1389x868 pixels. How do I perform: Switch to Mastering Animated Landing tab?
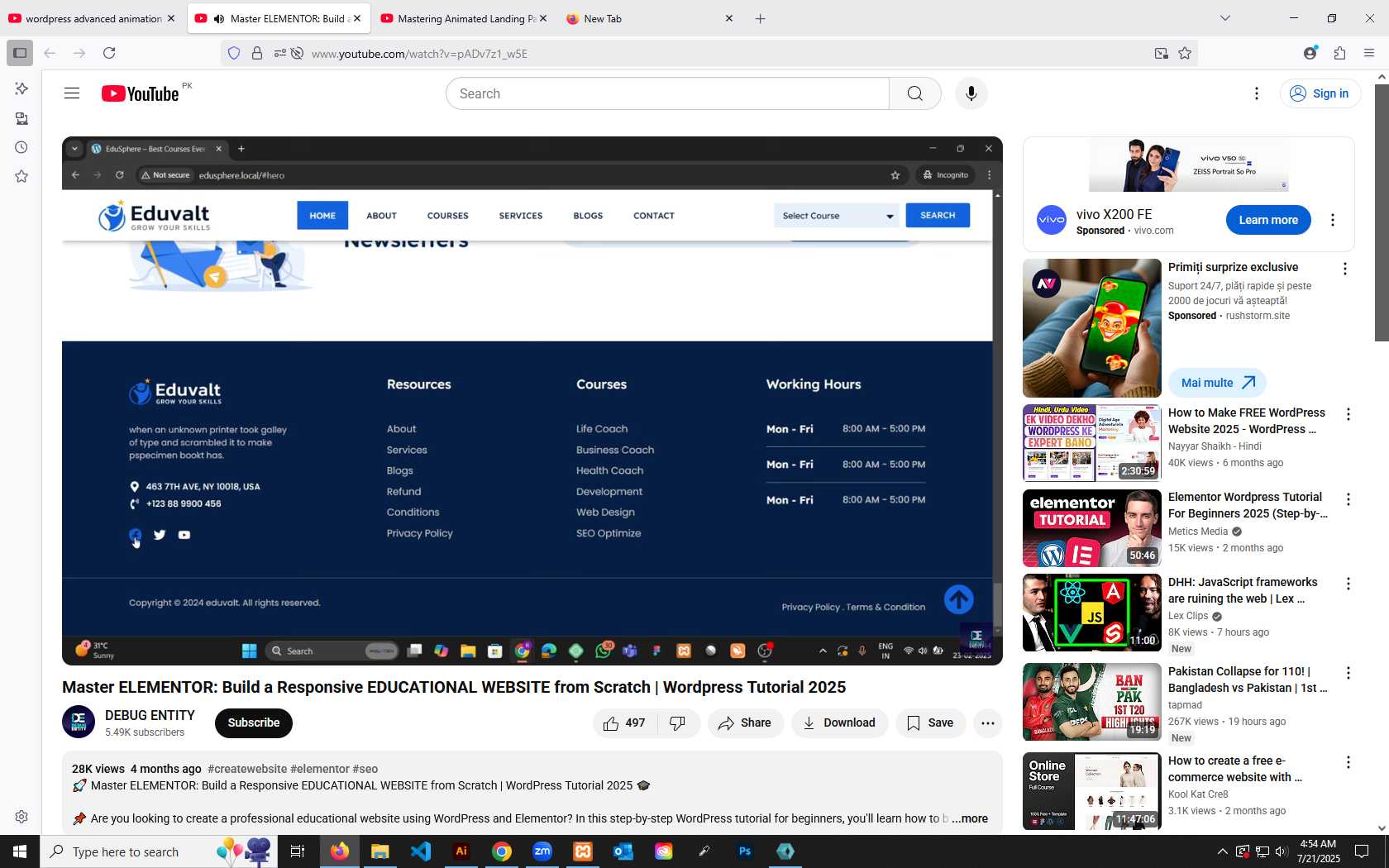coord(463,18)
